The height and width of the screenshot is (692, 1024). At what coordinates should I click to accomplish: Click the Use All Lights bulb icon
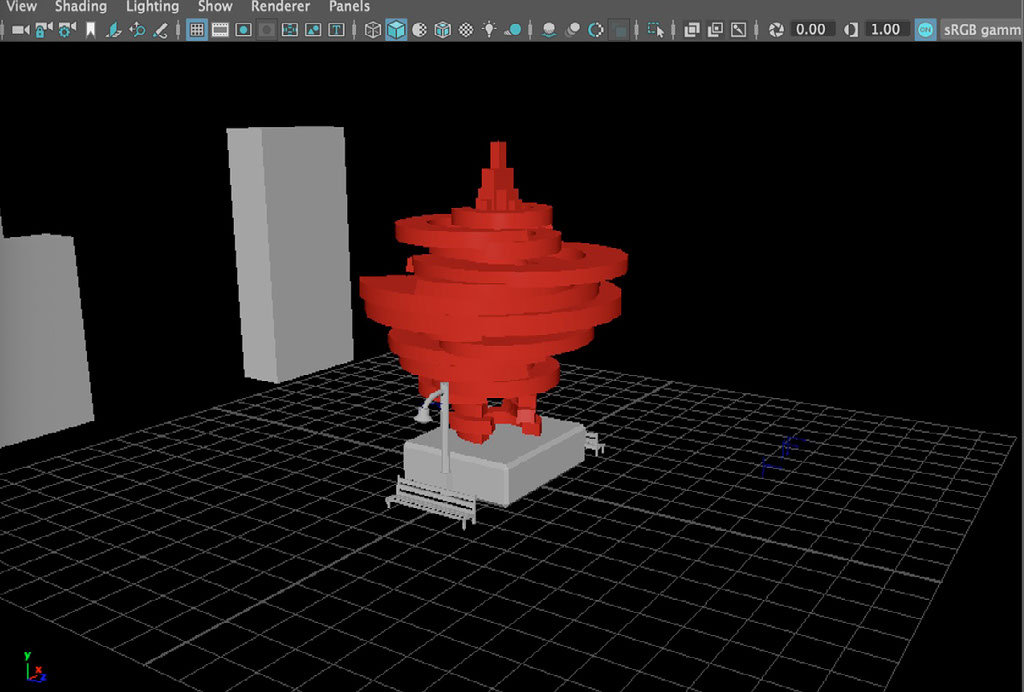489,30
